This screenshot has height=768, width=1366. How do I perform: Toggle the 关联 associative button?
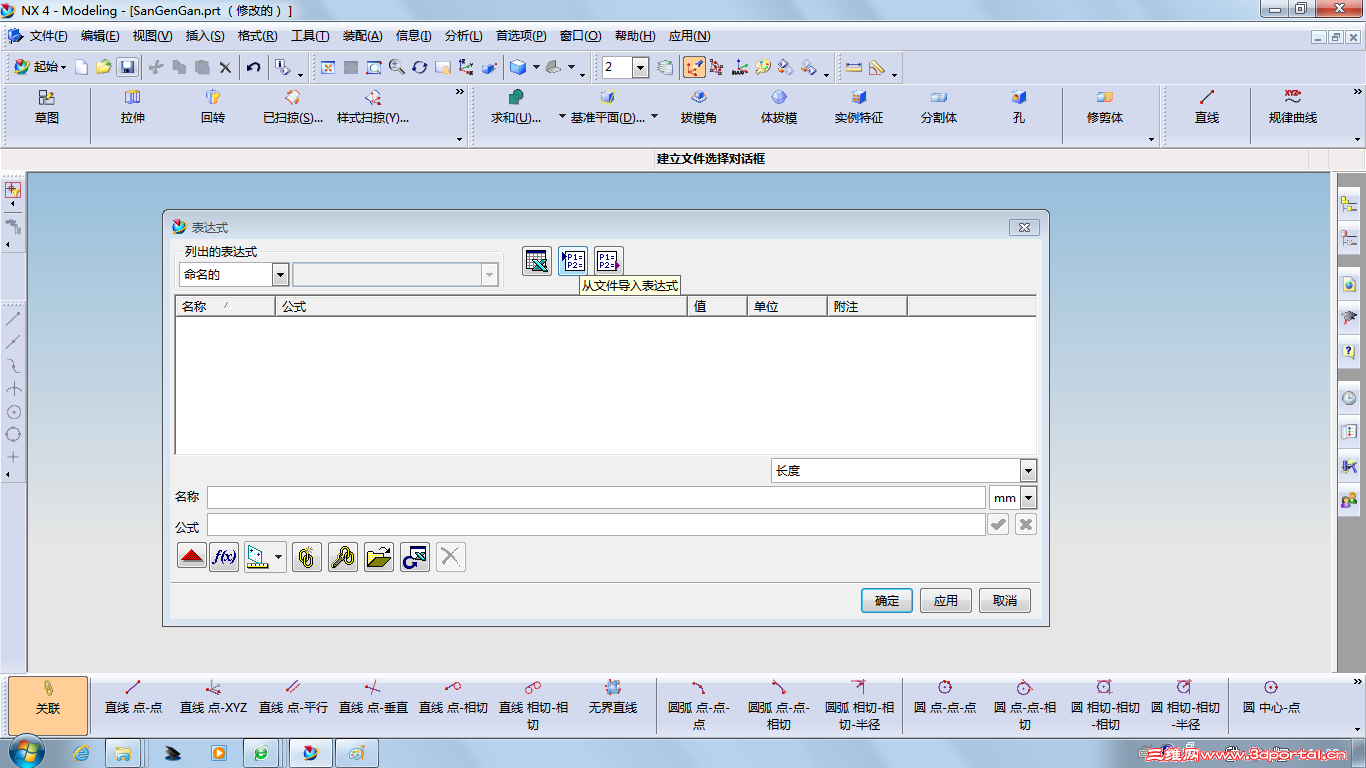click(48, 706)
